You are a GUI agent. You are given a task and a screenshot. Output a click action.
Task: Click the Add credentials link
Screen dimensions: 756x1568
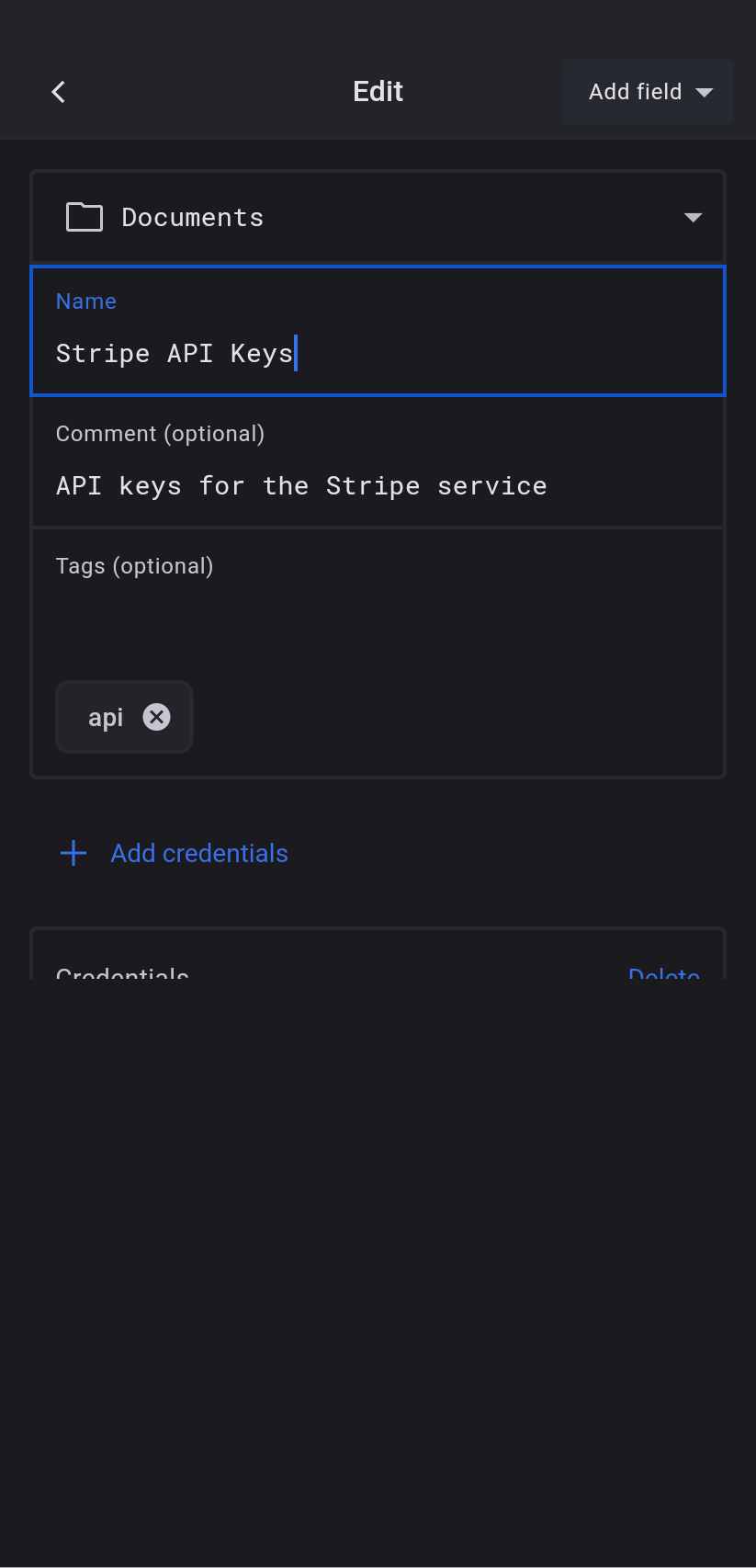199,854
